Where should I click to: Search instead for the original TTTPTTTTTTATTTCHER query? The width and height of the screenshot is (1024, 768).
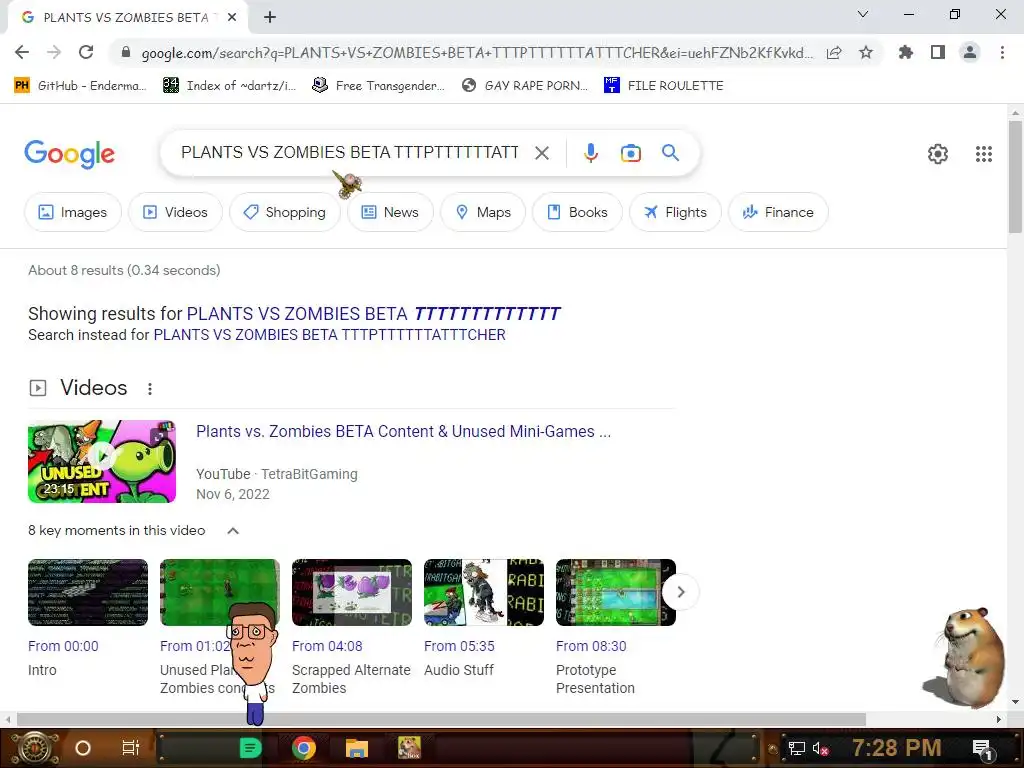pos(329,335)
